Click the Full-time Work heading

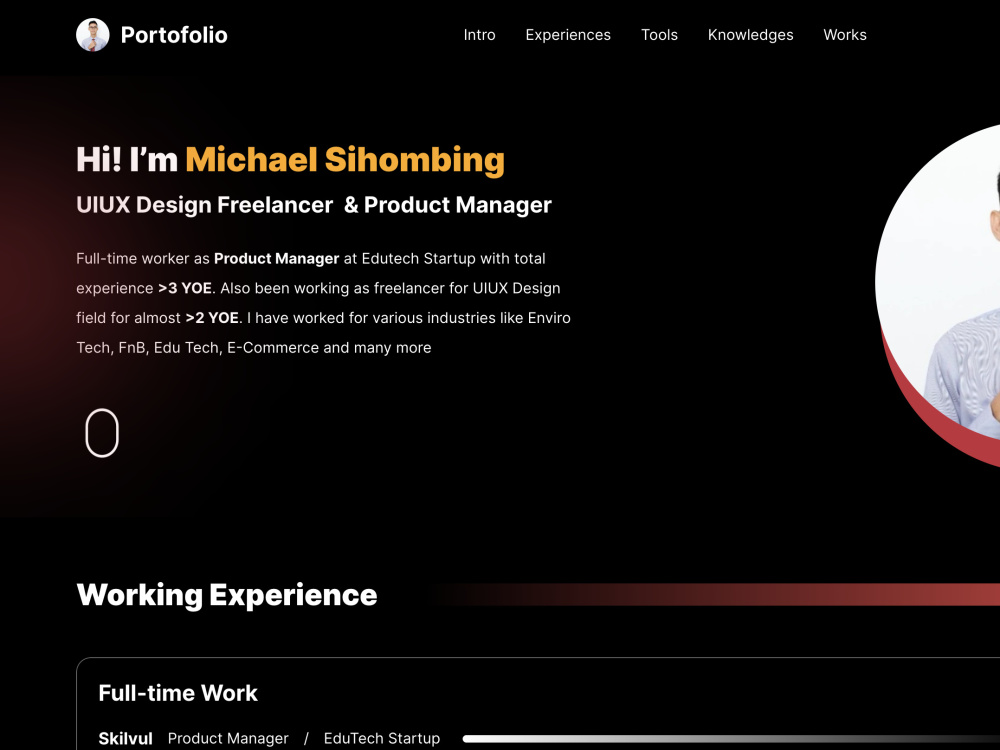(178, 693)
